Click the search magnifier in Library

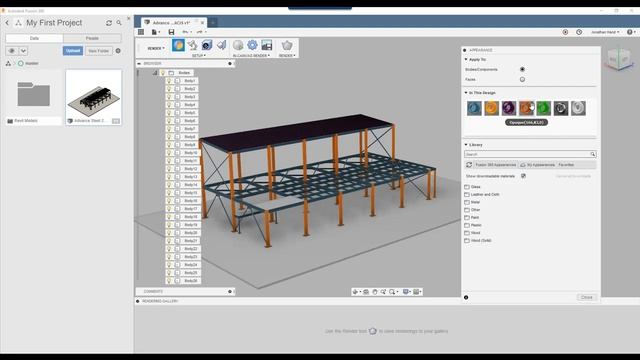tap(593, 154)
